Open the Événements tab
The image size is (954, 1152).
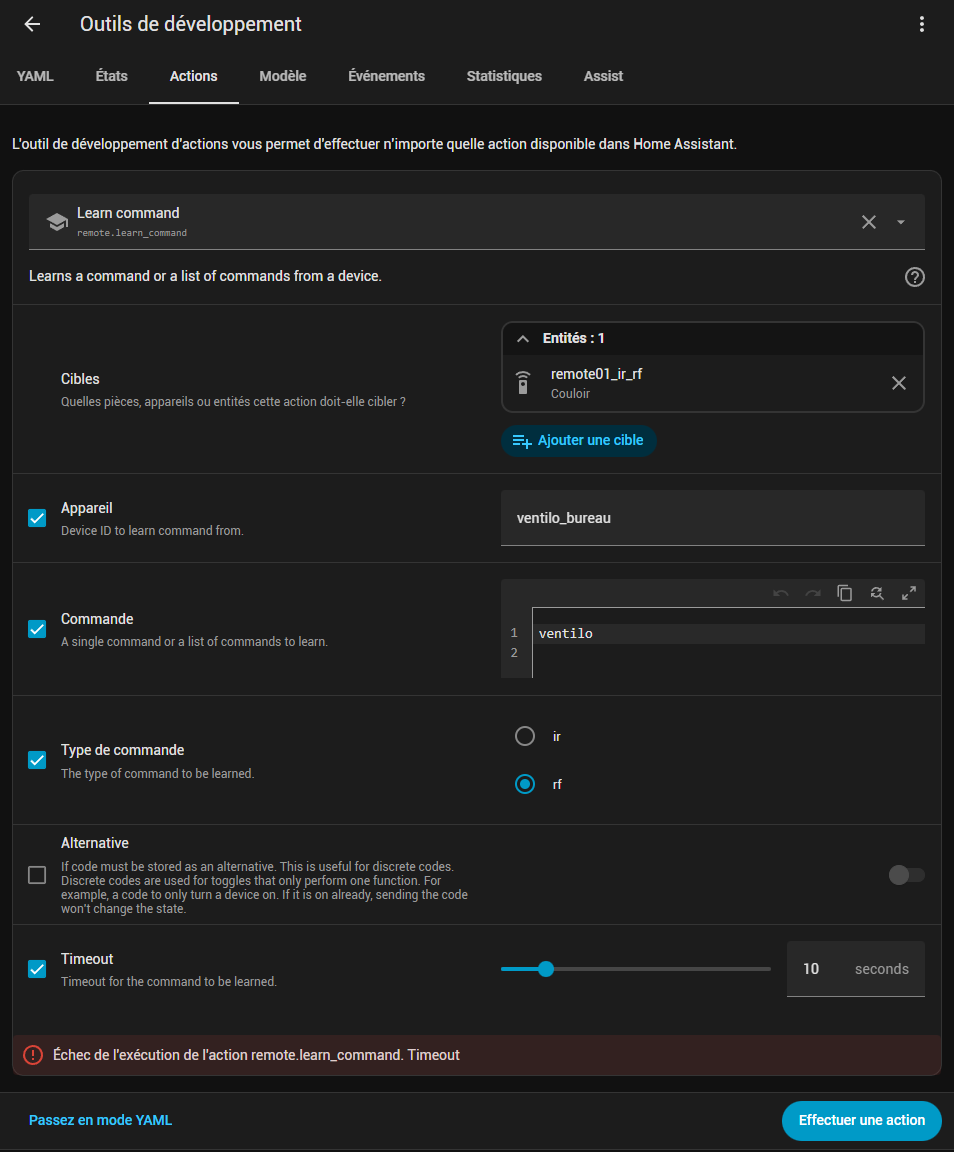pos(386,76)
